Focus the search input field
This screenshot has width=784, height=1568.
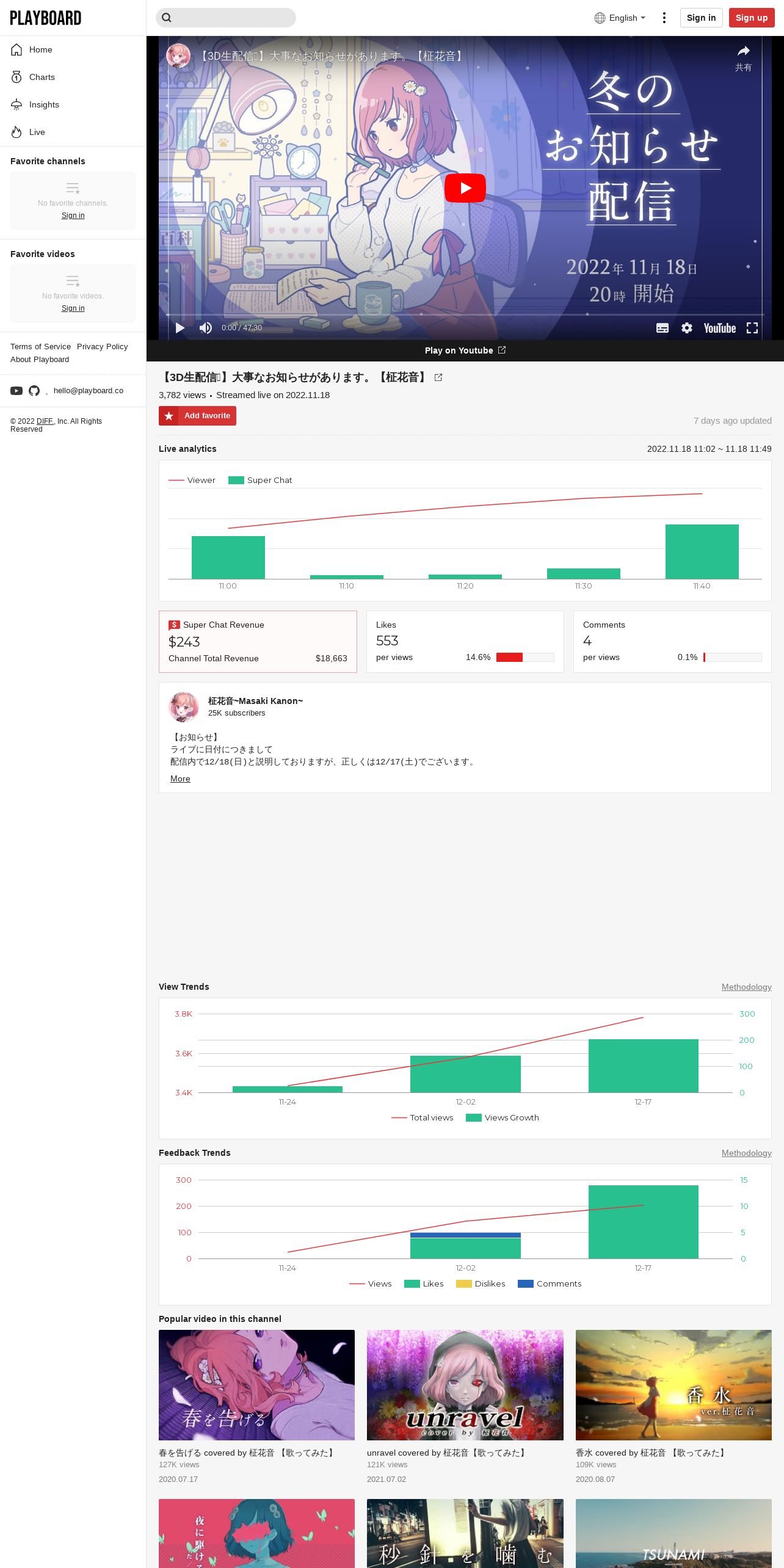[x=226, y=18]
